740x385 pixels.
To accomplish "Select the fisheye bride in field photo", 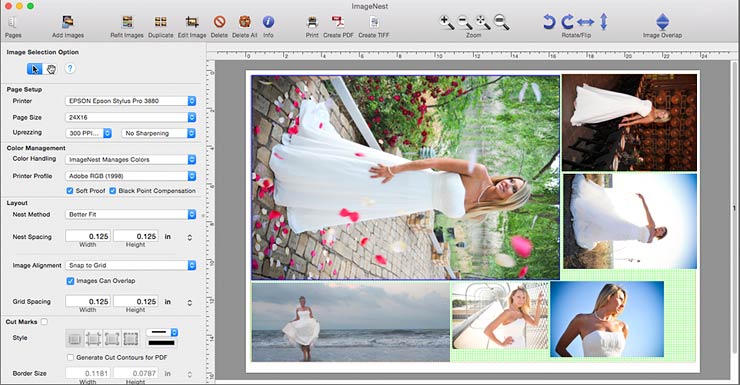I will (x=630, y=221).
